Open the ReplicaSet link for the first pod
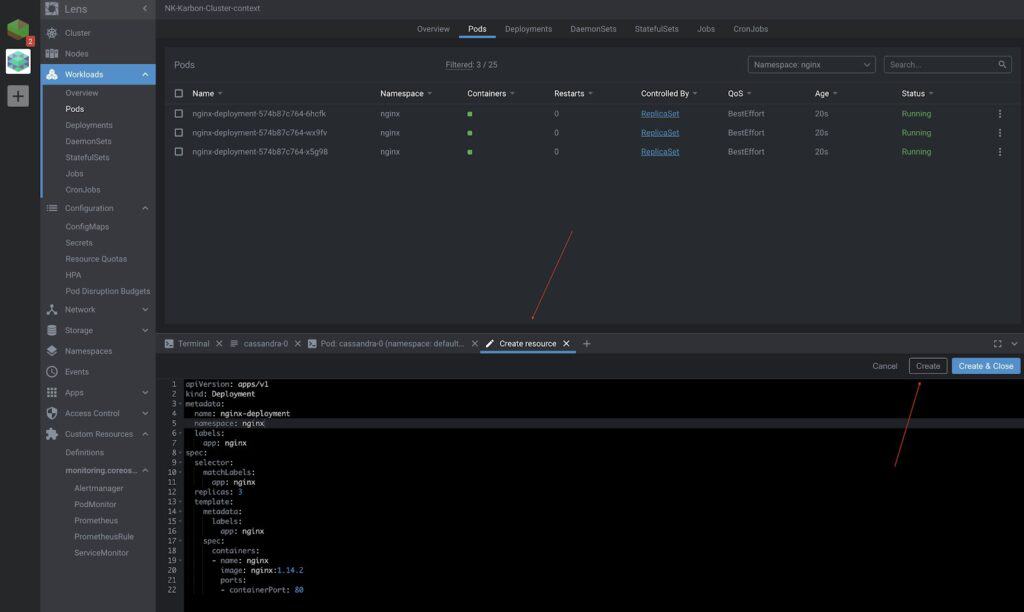Screen dimensions: 1024x612 tap(659, 113)
